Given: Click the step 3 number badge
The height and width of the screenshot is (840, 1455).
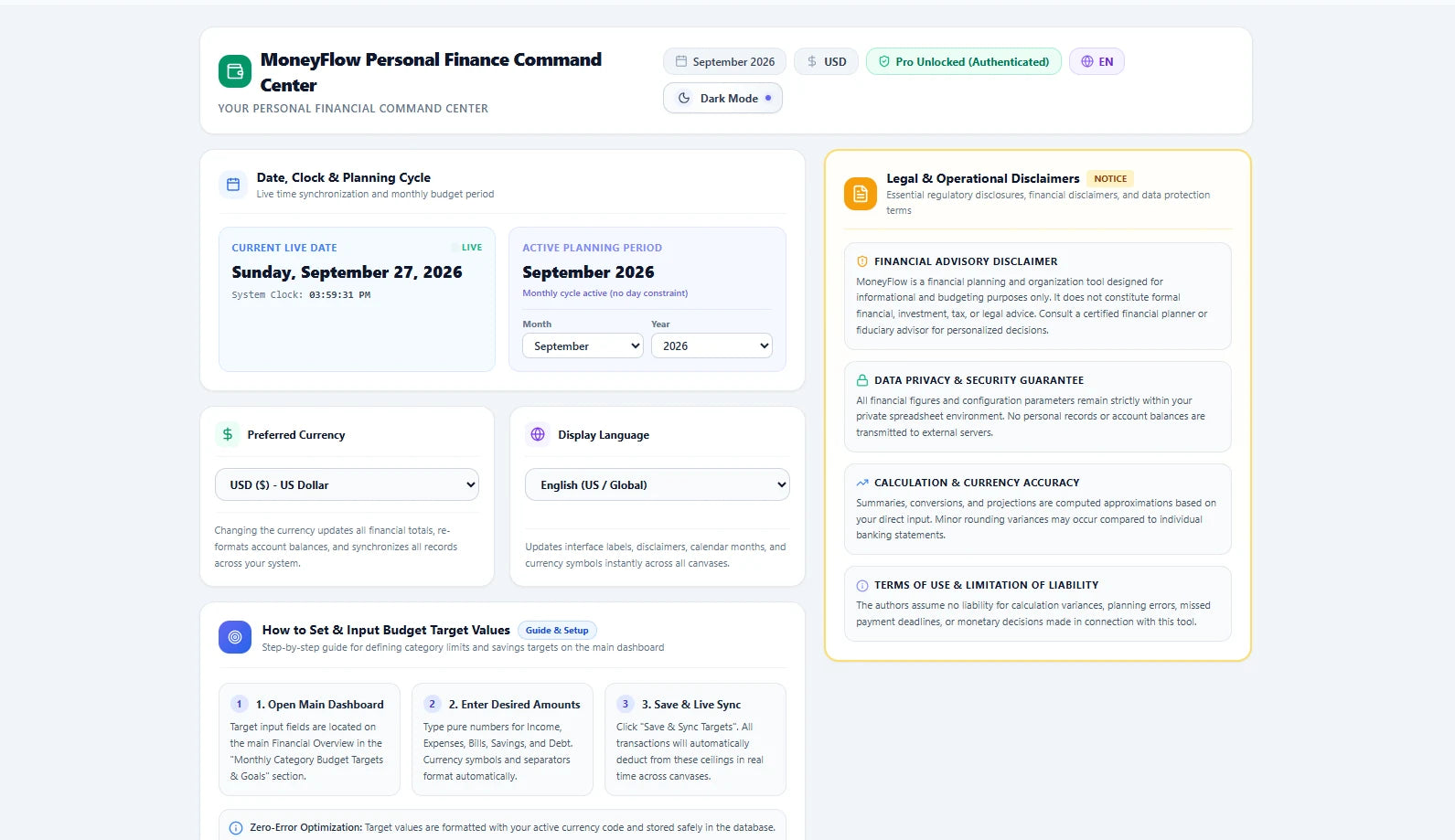Looking at the screenshot, I should (626, 704).
